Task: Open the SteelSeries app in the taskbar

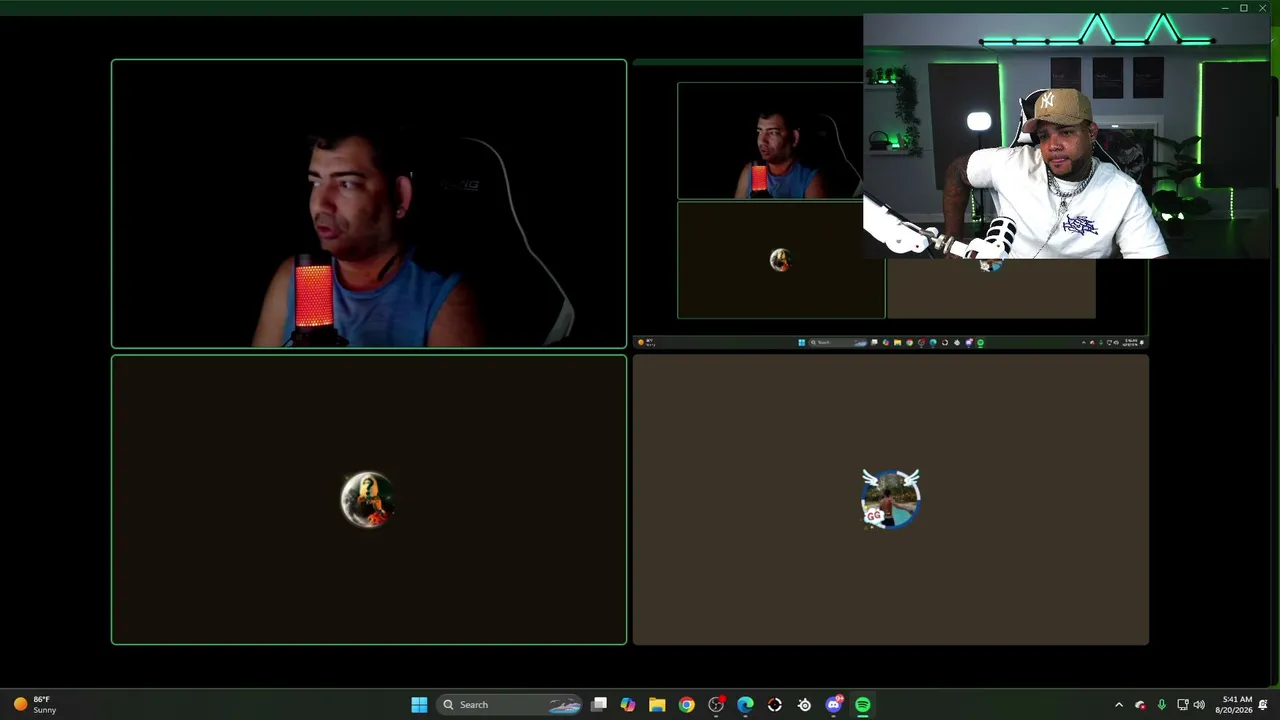Action: coord(804,705)
